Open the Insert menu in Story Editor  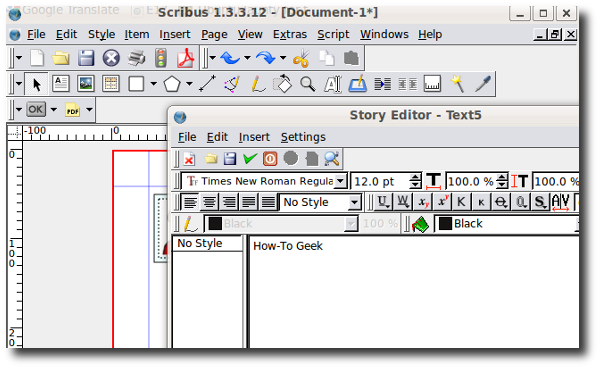pyautogui.click(x=254, y=137)
